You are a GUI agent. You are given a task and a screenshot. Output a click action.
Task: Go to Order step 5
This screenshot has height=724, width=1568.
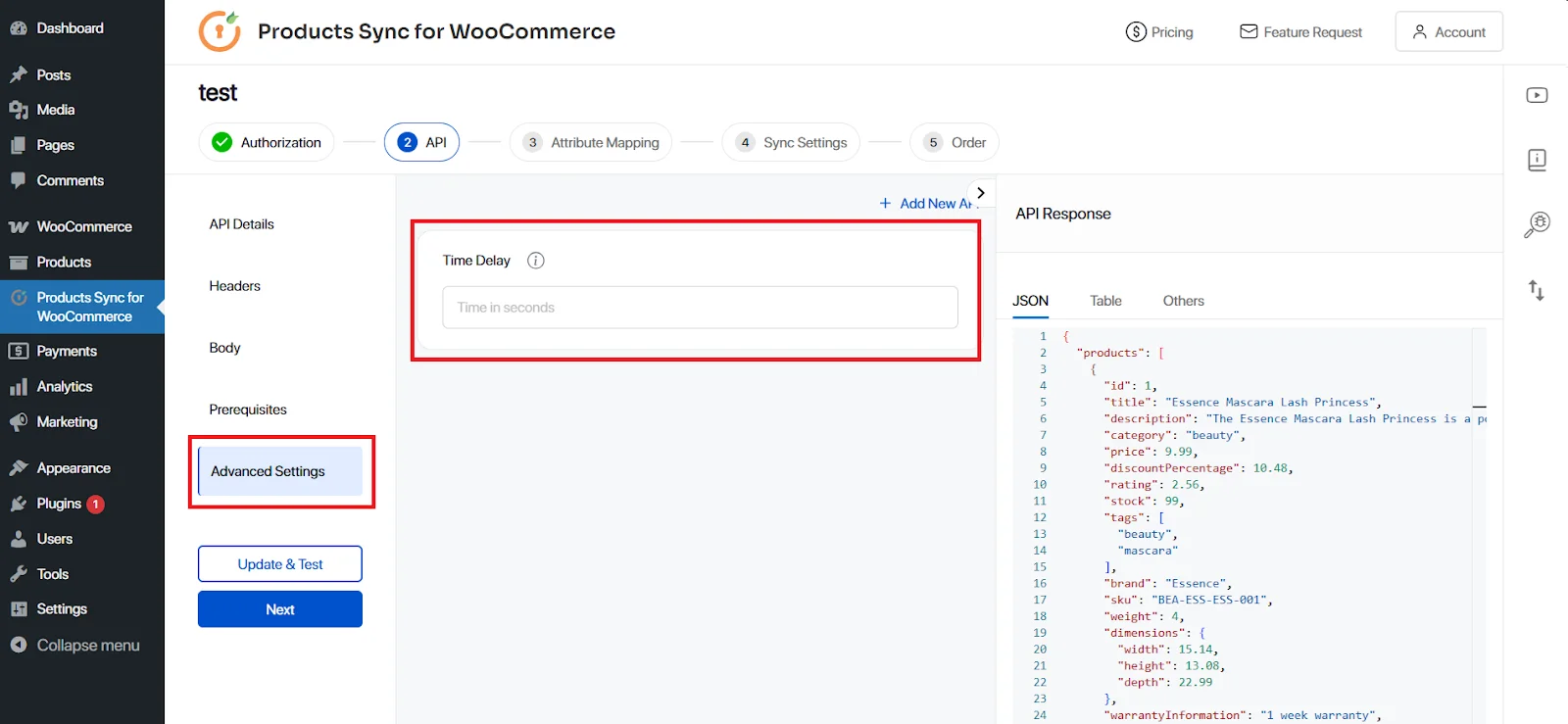955,142
